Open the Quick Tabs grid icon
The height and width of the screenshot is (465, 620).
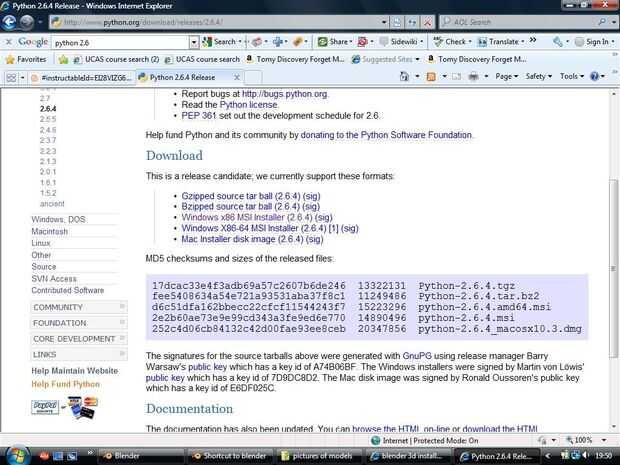point(11,78)
